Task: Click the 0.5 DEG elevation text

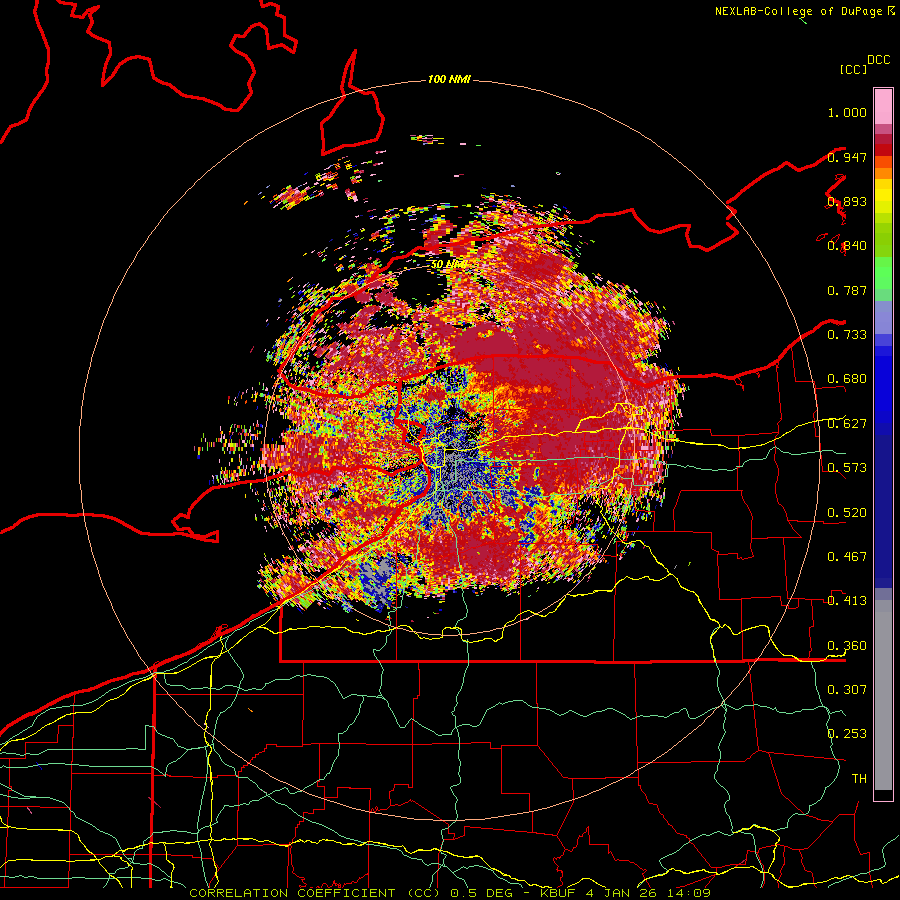Action: (x=484, y=893)
